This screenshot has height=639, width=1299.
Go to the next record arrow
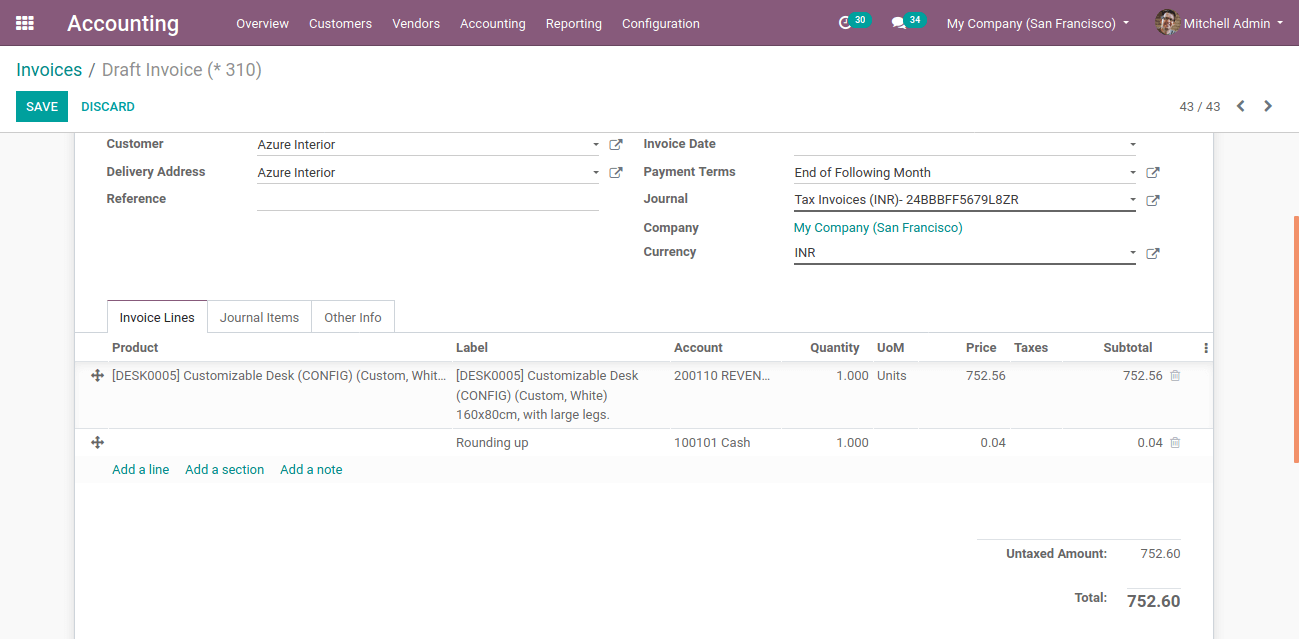pyautogui.click(x=1268, y=106)
